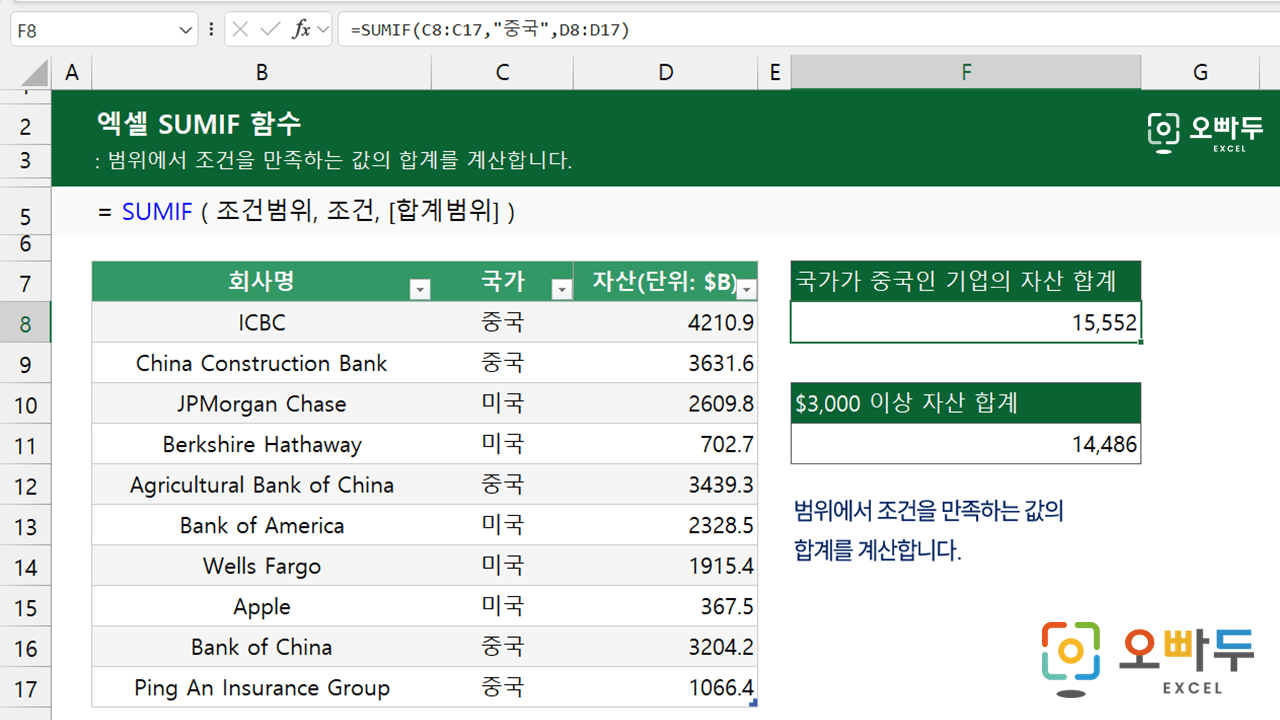Select the JPMorgan Chase cell
The image size is (1280, 720).
click(x=261, y=404)
